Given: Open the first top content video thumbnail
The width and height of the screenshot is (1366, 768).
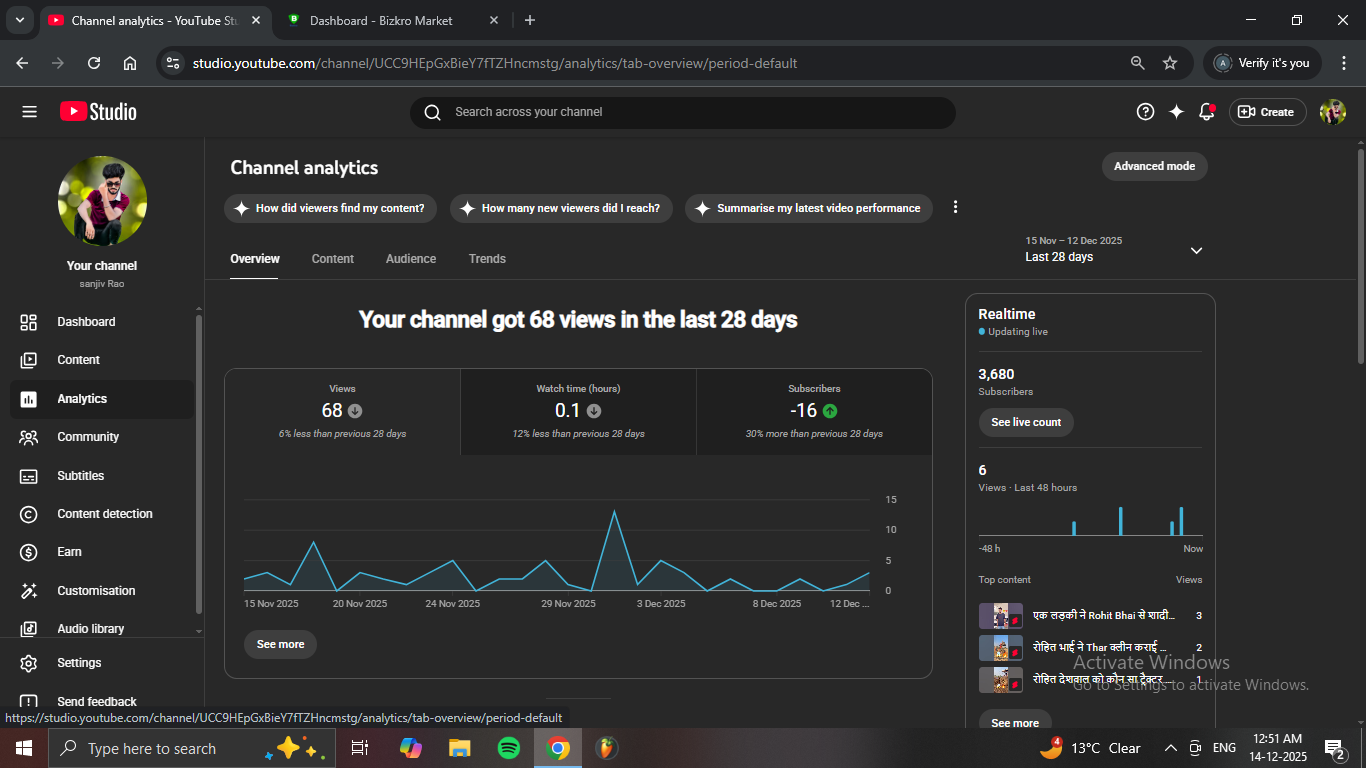Looking at the screenshot, I should click(x=1000, y=616).
